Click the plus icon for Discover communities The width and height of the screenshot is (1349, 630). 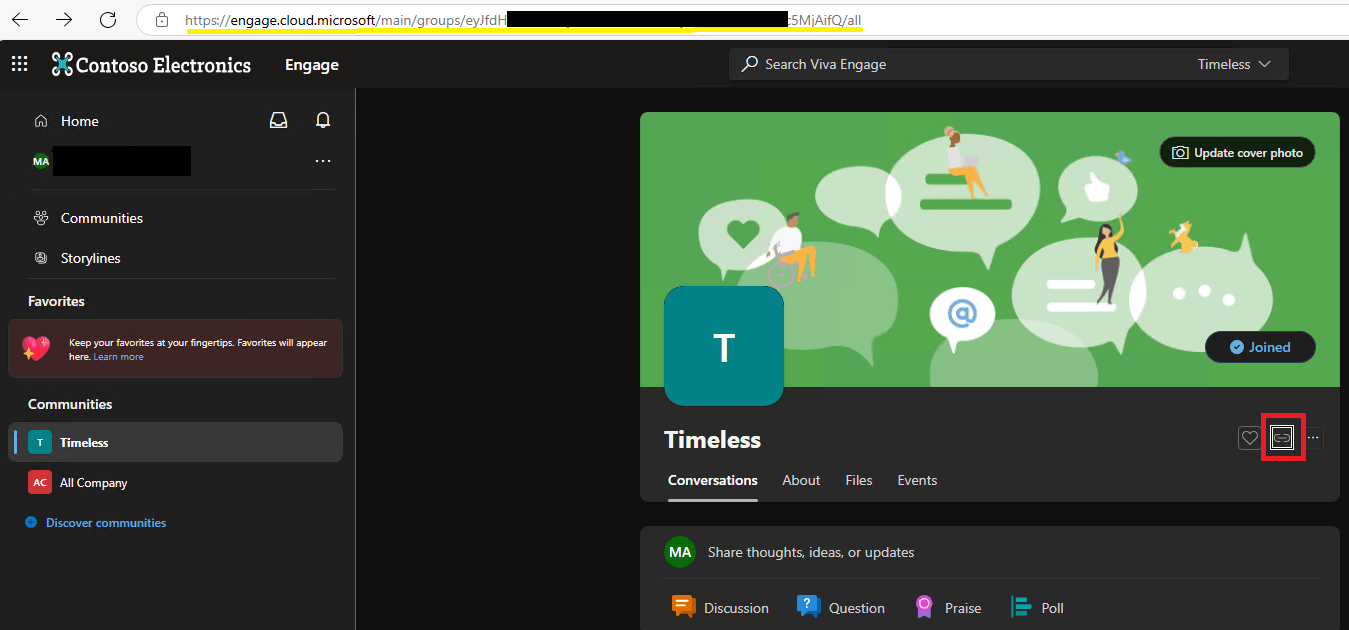[31, 522]
